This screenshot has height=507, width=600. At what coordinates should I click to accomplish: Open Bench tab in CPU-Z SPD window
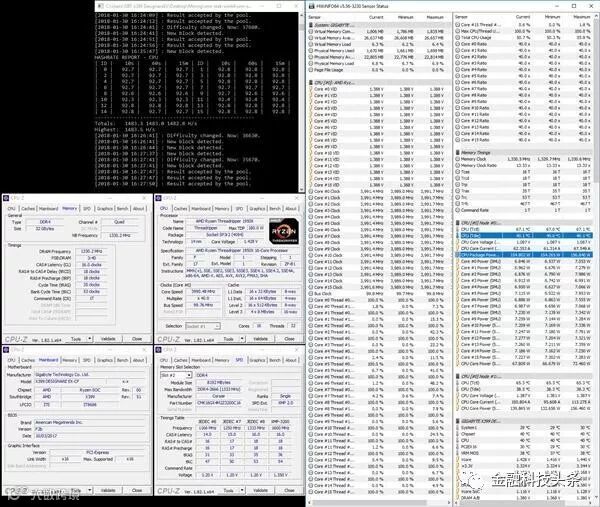pos(275,360)
